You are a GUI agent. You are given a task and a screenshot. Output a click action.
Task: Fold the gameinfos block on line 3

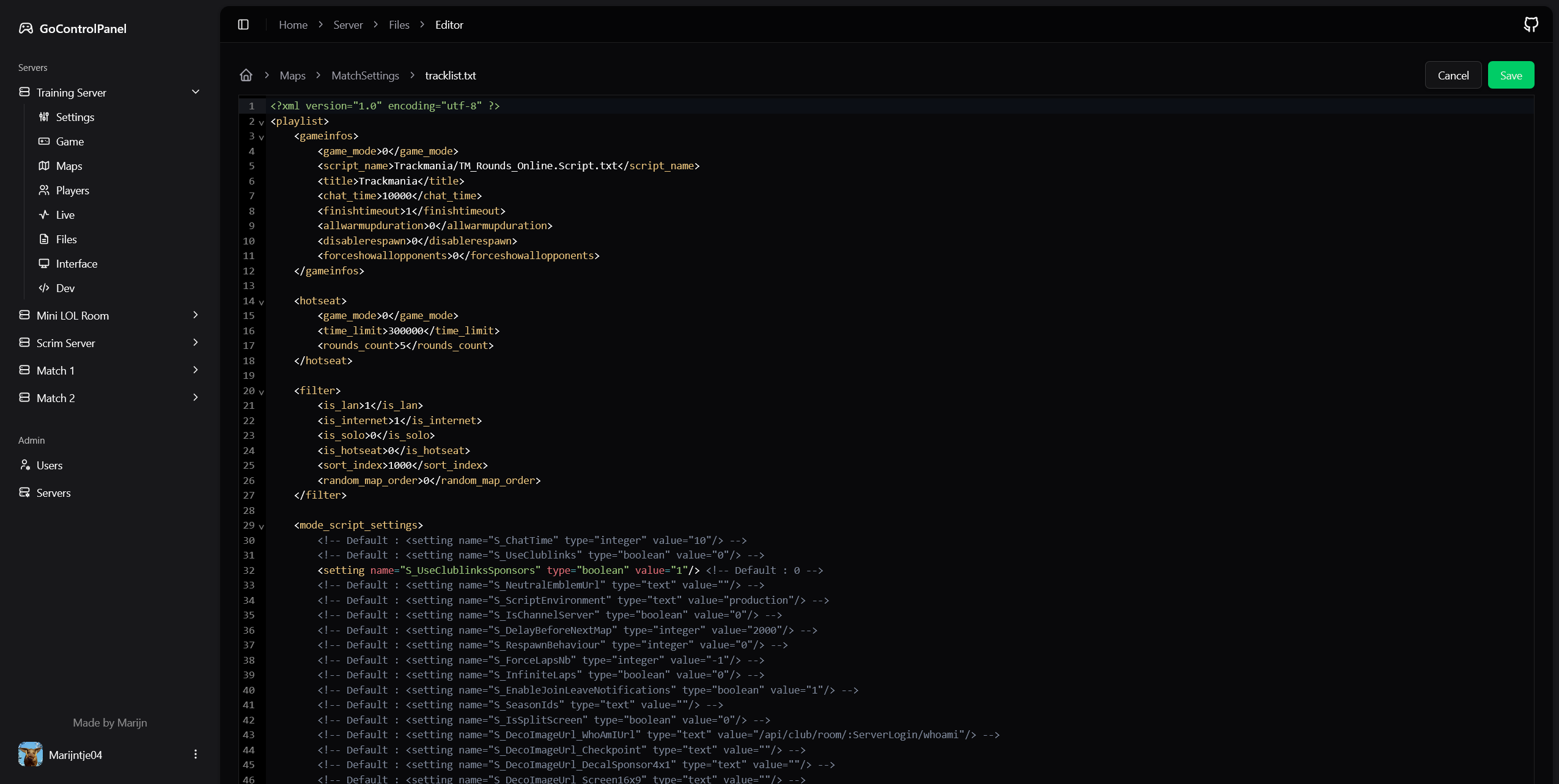(262, 137)
